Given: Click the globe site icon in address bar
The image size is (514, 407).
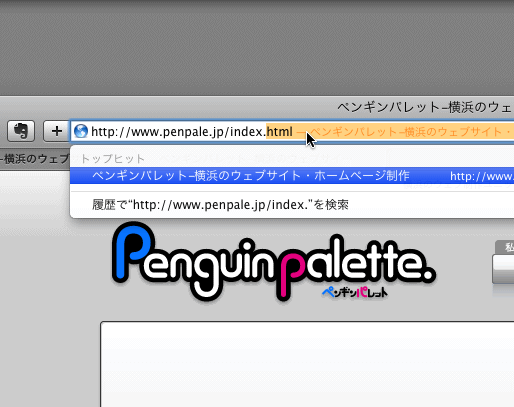Looking at the screenshot, I should click(81, 131).
